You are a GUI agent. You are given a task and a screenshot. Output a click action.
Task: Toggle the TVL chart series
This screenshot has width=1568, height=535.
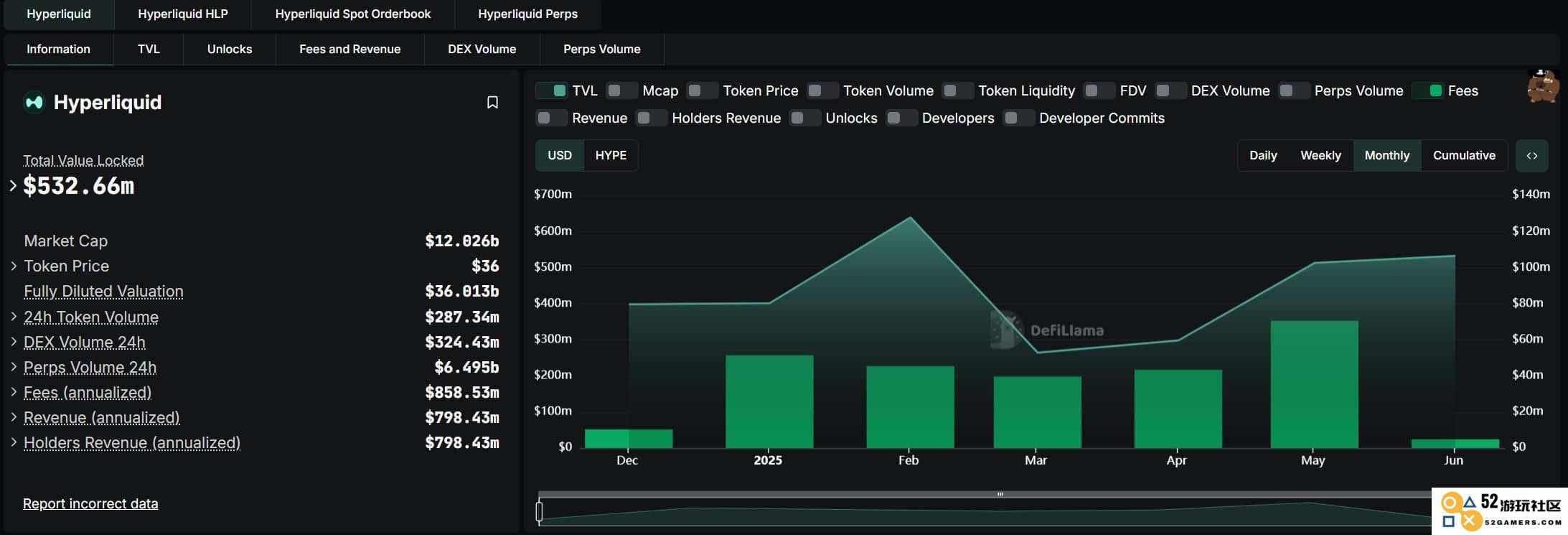pos(551,90)
